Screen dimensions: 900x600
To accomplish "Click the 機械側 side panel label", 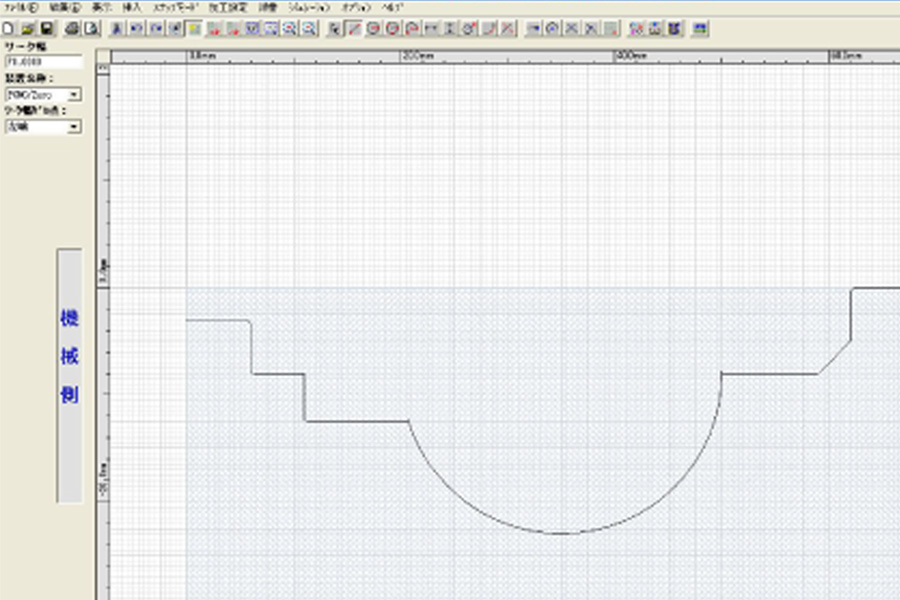I will pyautogui.click(x=72, y=375).
